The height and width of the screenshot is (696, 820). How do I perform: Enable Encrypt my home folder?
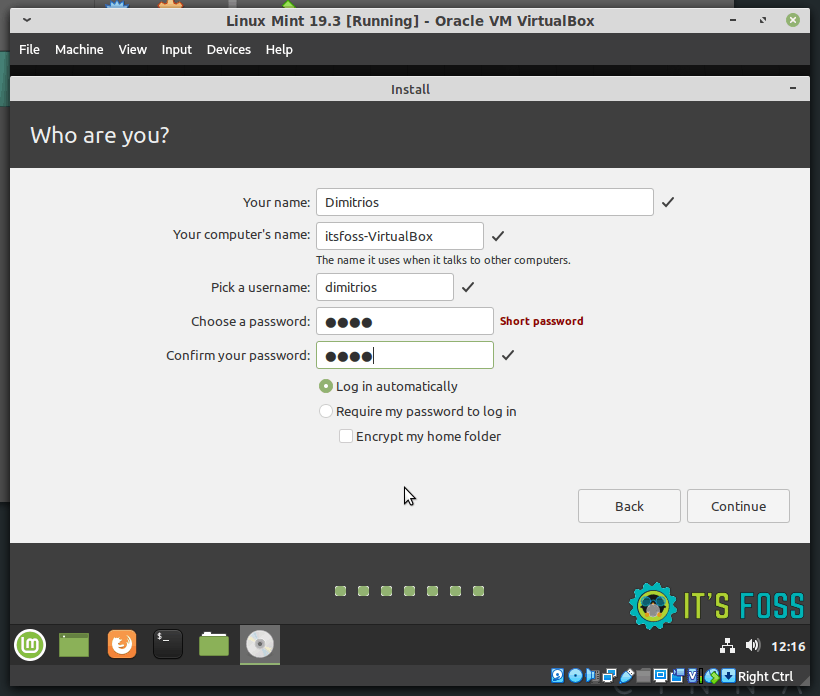click(x=346, y=436)
